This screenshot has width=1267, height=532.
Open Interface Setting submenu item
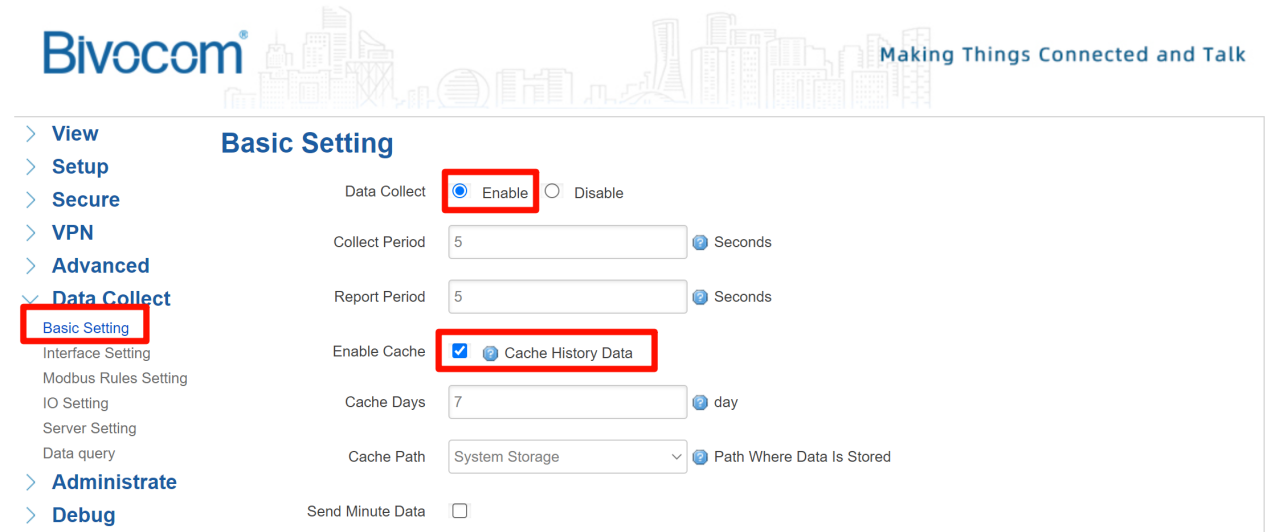tap(97, 353)
